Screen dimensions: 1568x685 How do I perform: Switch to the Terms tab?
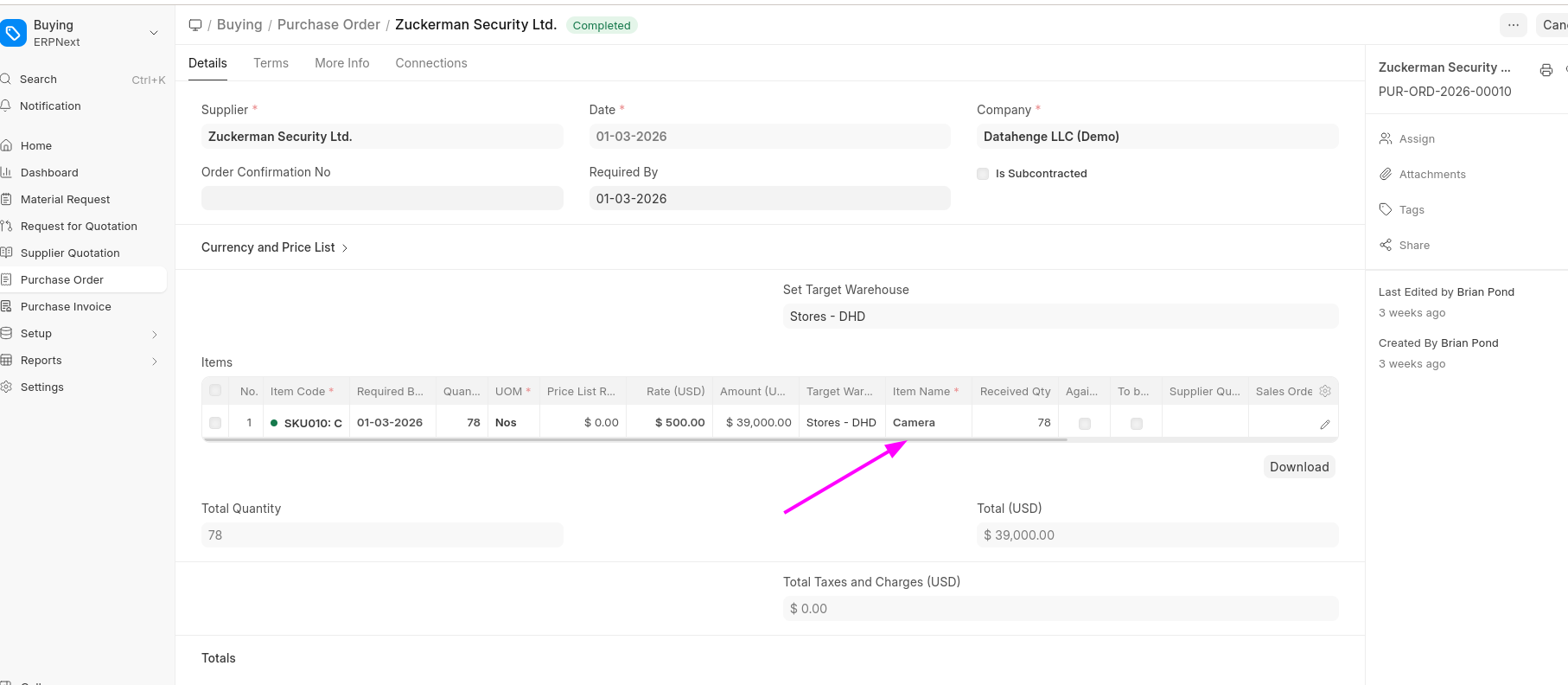click(271, 63)
